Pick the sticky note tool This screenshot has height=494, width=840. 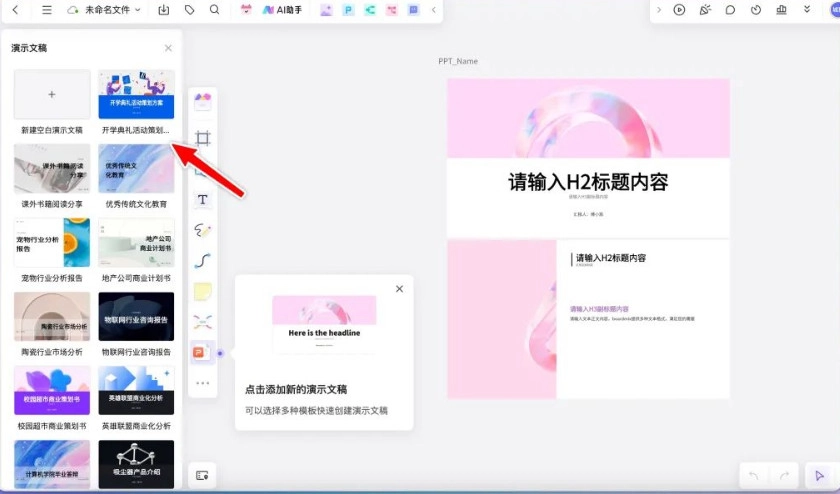203,292
